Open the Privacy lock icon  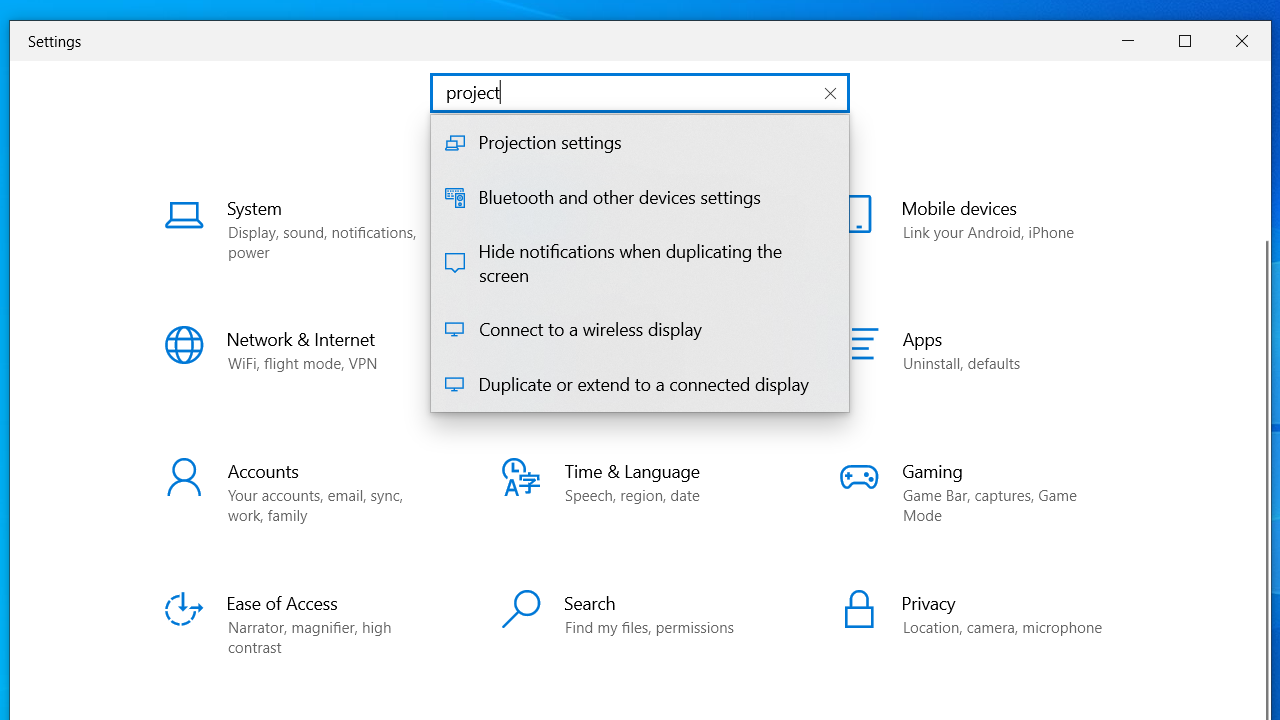[859, 609]
